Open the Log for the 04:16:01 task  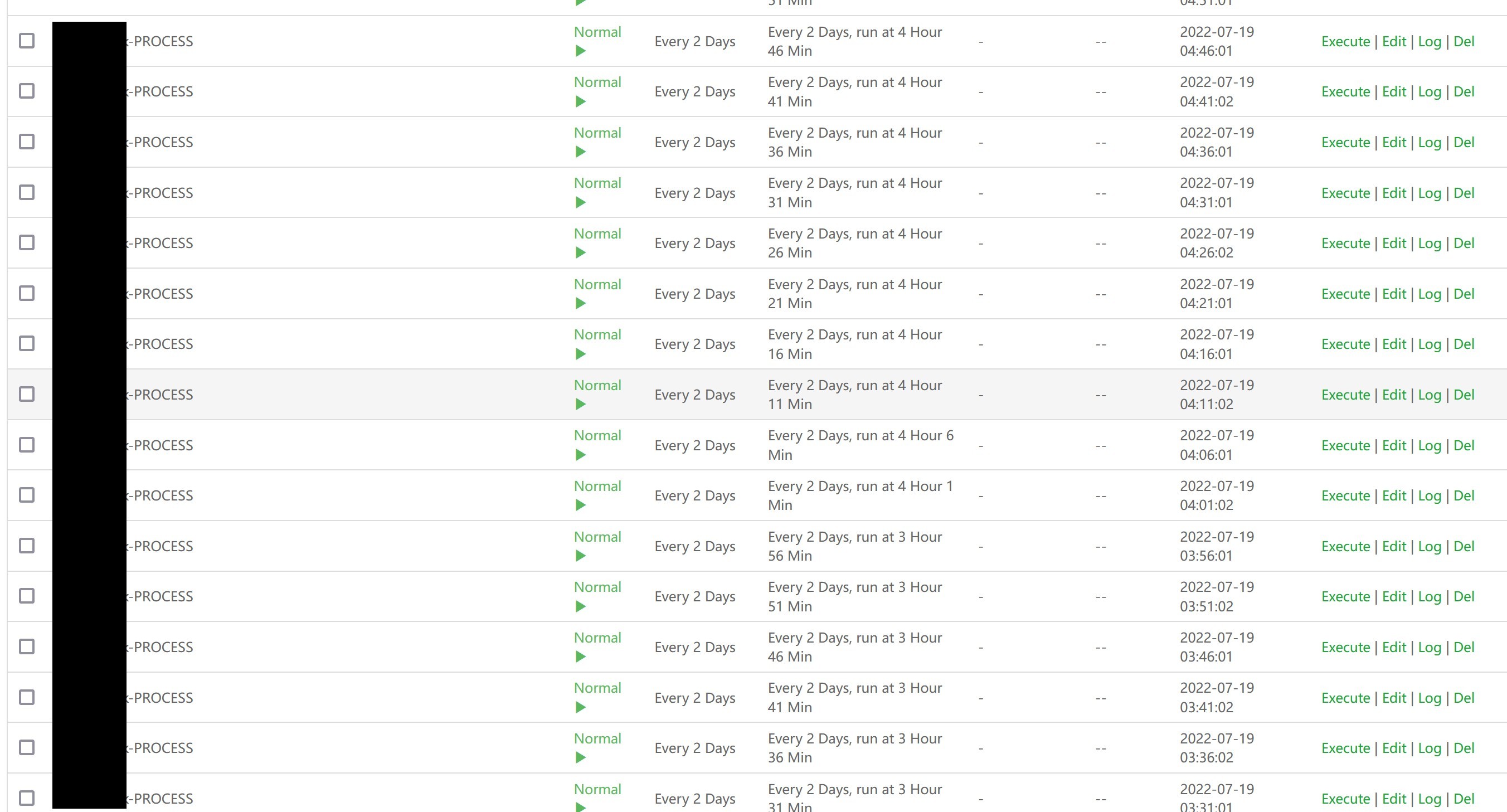coord(1429,344)
